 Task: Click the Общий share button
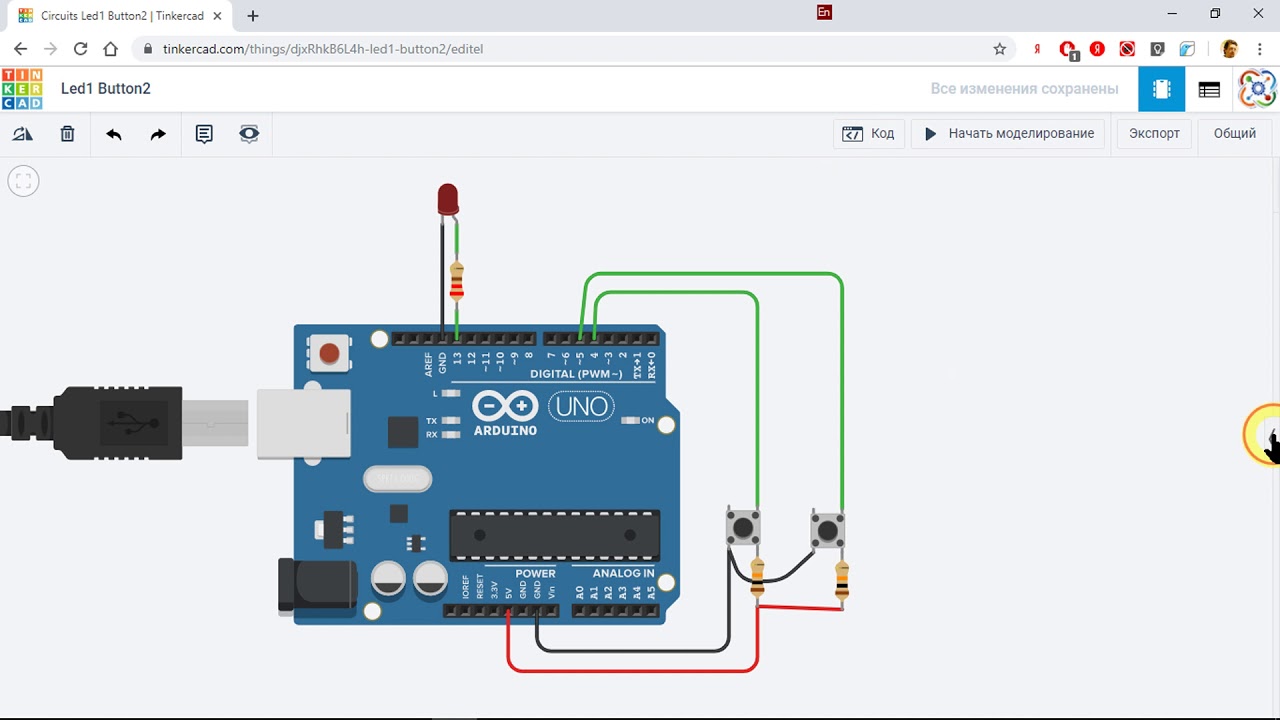pyautogui.click(x=1235, y=133)
